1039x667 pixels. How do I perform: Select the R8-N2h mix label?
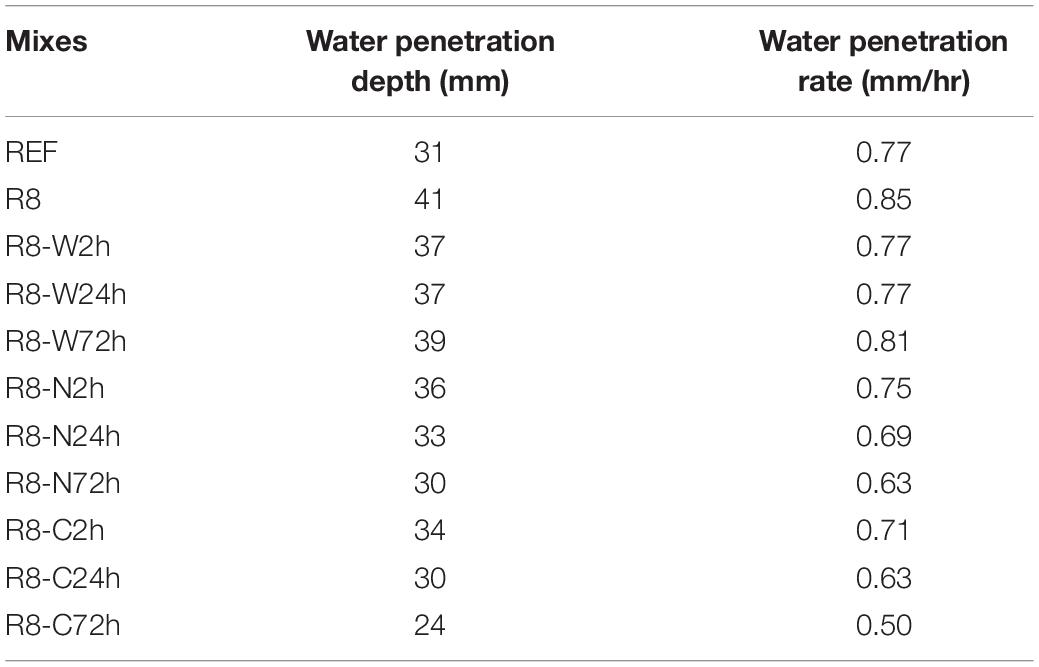(55, 388)
